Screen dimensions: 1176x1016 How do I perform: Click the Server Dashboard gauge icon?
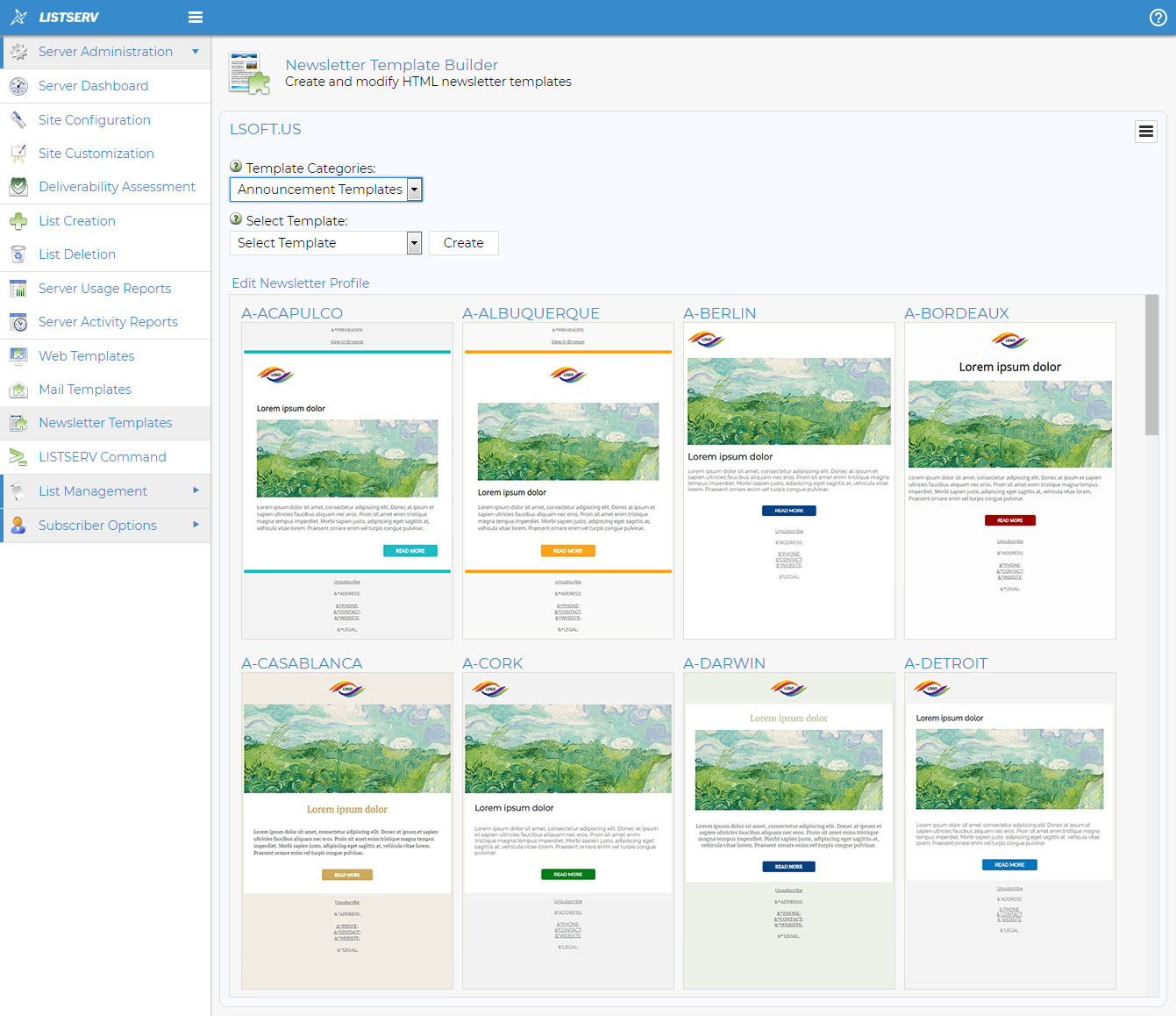(x=18, y=86)
